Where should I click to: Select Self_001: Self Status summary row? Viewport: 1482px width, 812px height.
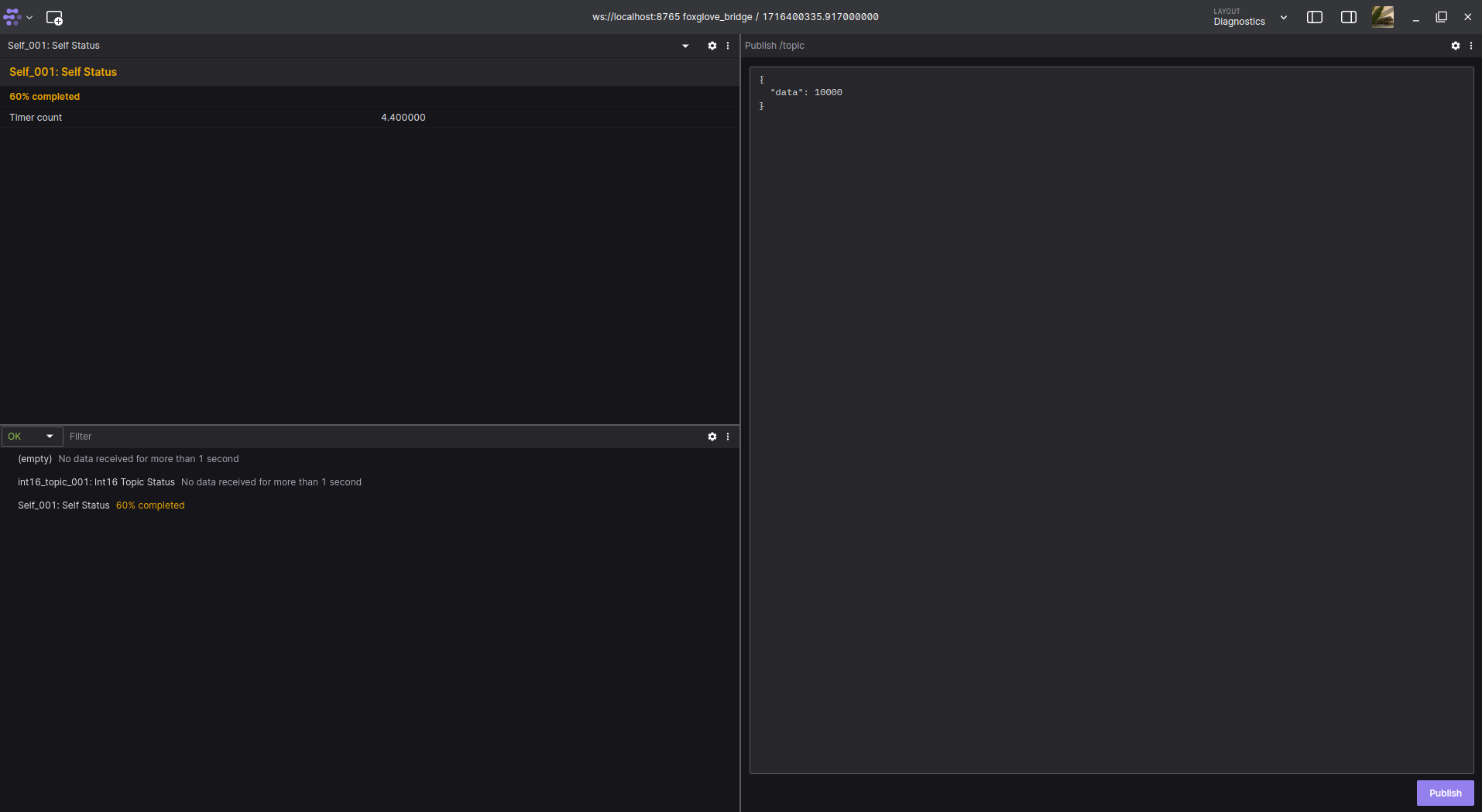63,505
